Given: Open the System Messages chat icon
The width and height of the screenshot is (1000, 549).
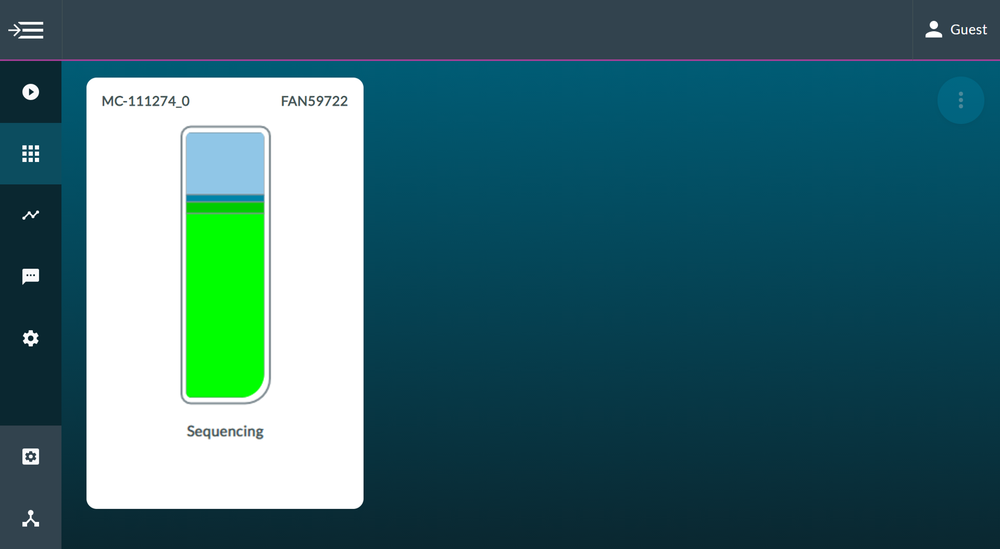Looking at the screenshot, I should click(x=31, y=276).
